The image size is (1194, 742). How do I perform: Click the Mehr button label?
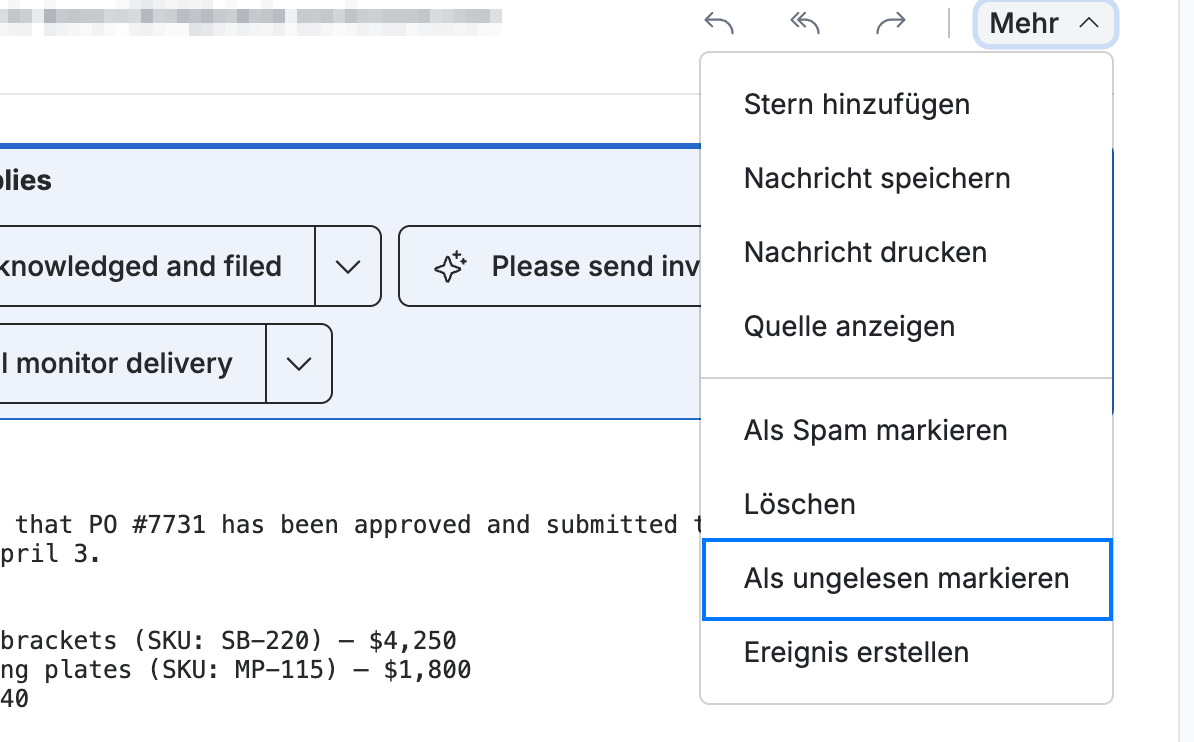pos(1024,24)
